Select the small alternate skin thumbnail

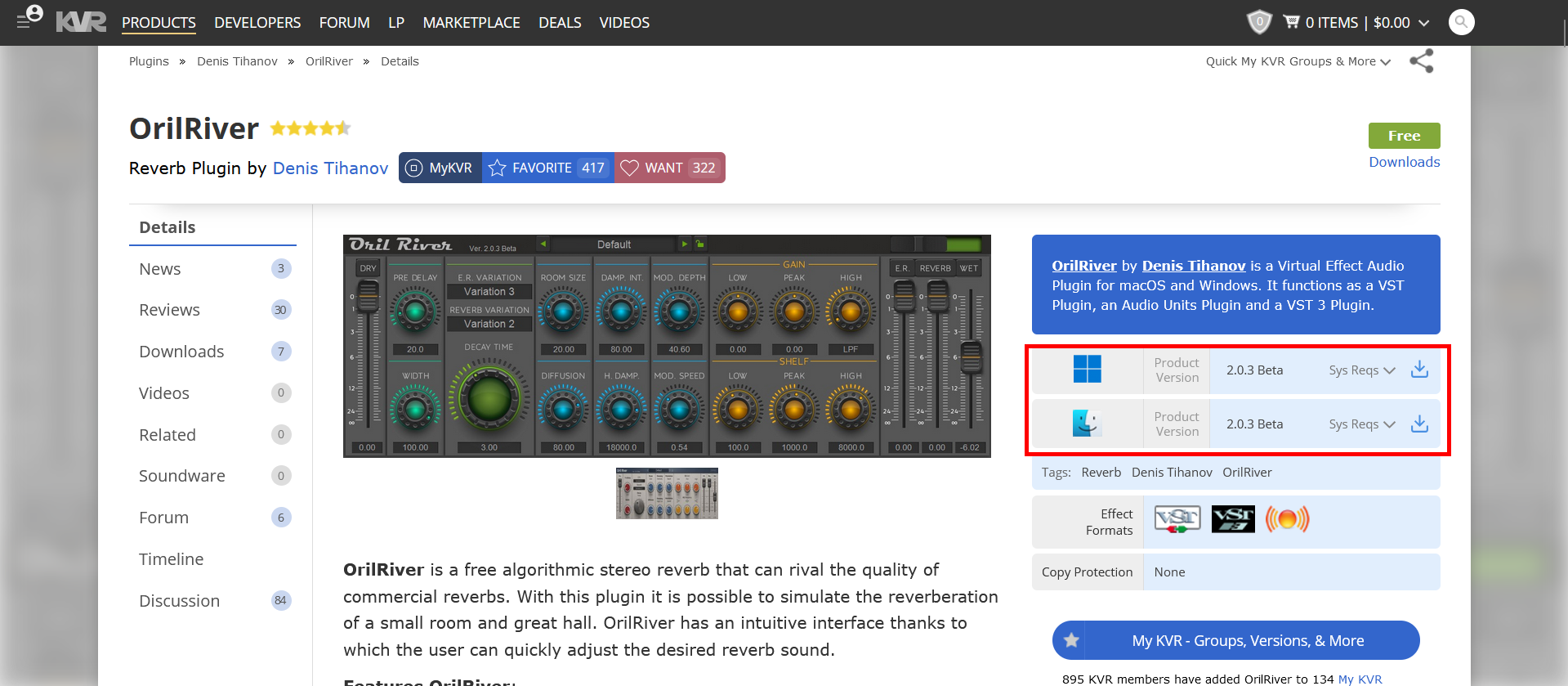click(667, 493)
